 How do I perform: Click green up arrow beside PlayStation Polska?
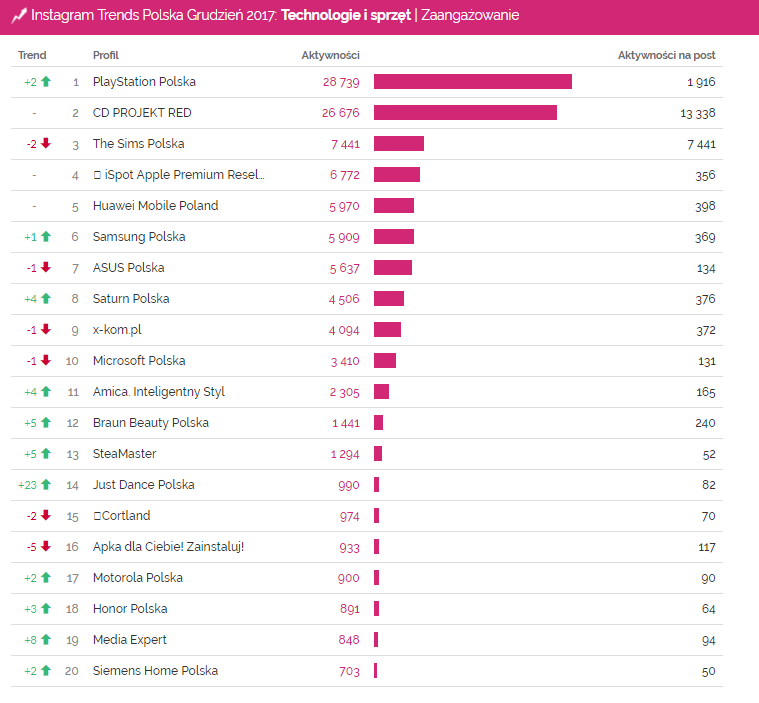[45, 82]
